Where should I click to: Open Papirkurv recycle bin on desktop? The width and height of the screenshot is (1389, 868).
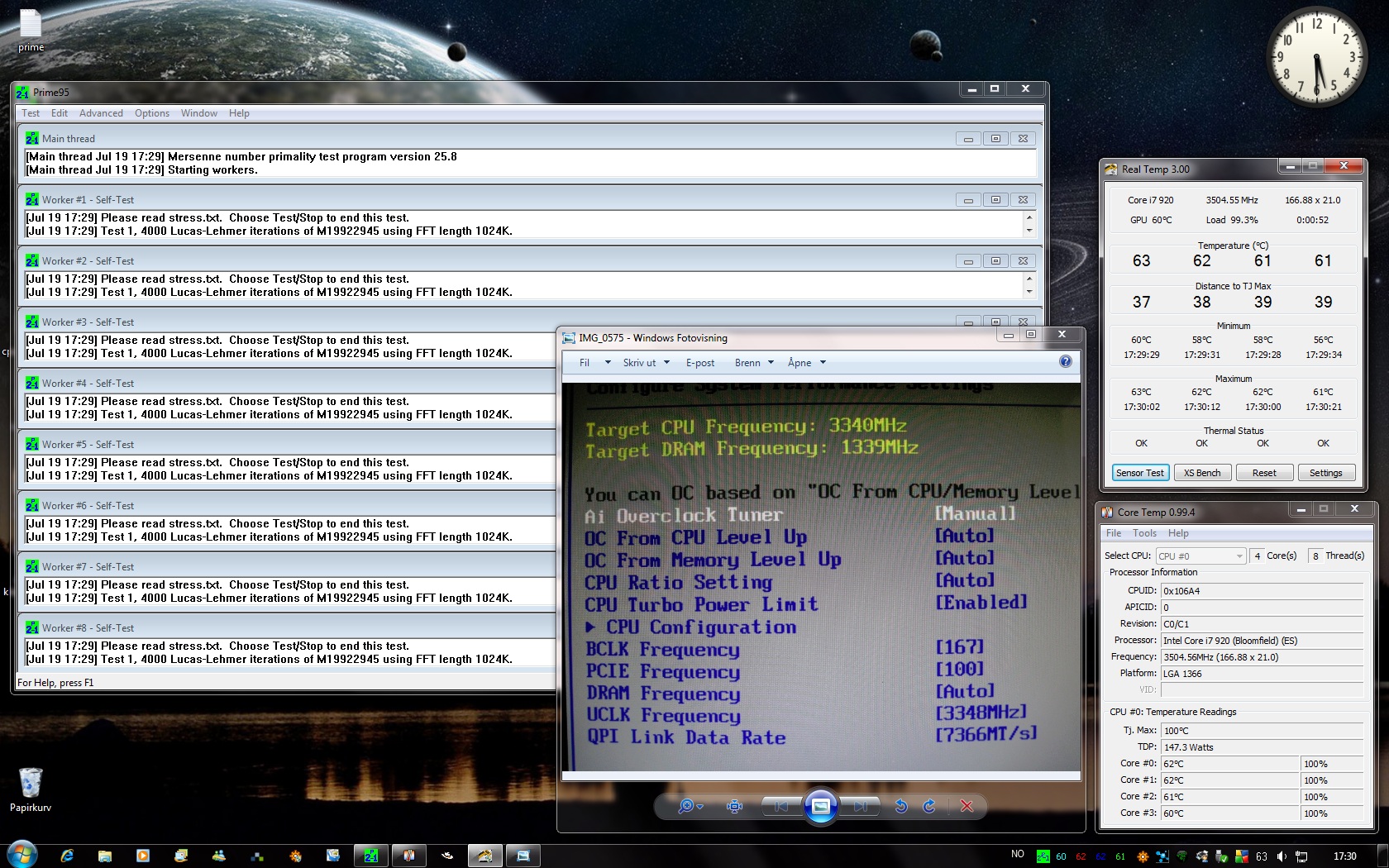click(x=31, y=789)
